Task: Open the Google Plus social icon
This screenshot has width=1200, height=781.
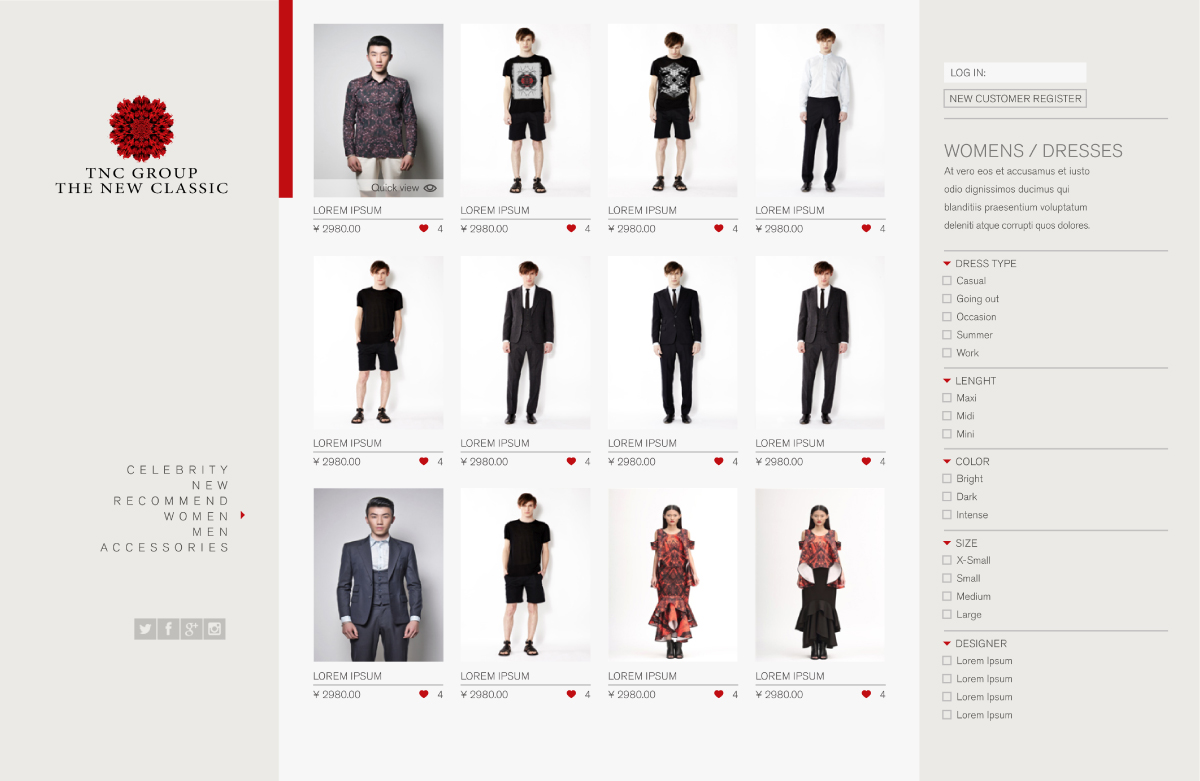Action: point(191,629)
